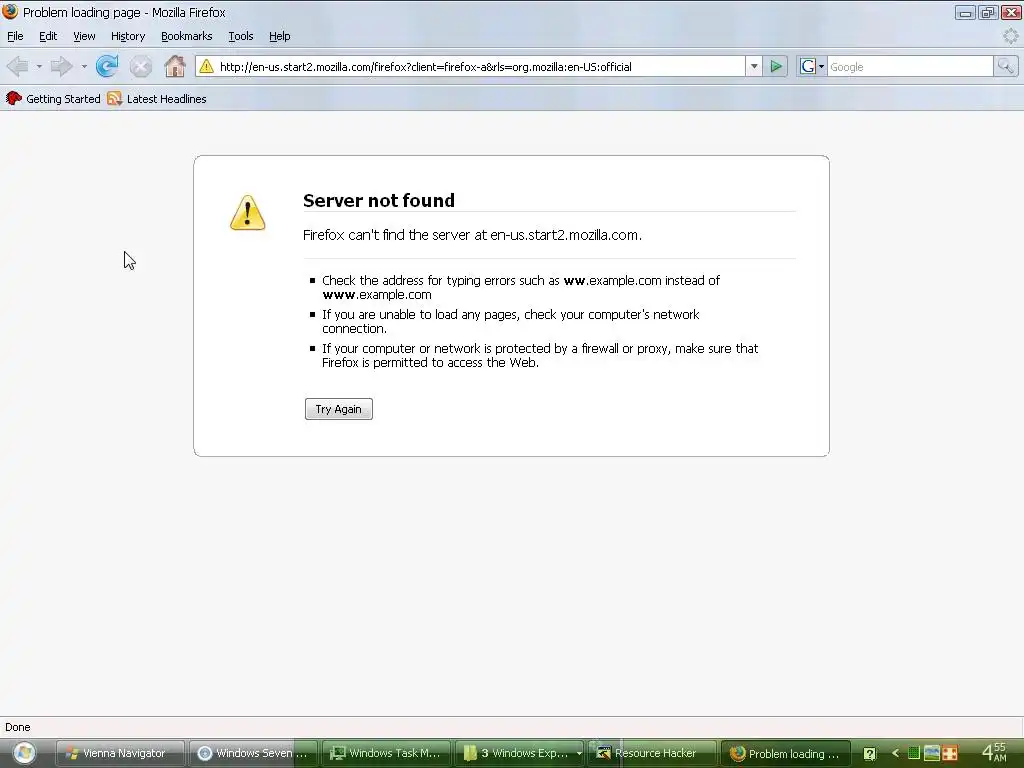This screenshot has height=768, width=1024.
Task: Reload the page with the Reload icon
Action: click(x=107, y=66)
